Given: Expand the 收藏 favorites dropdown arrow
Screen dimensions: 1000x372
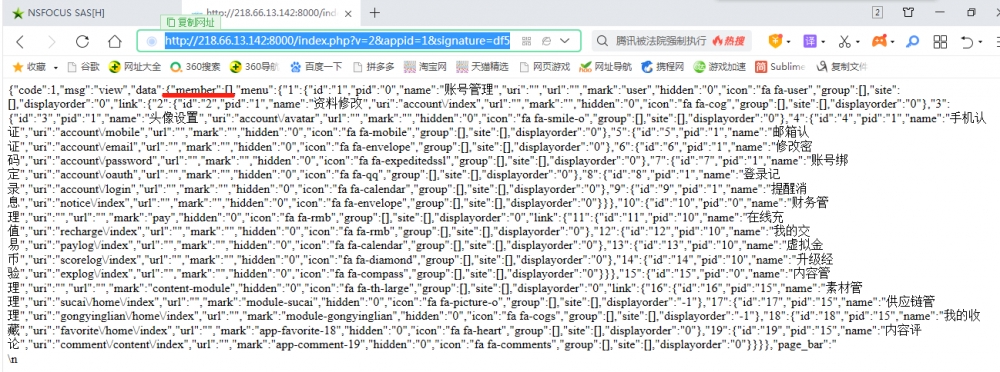Looking at the screenshot, I should (55, 67).
